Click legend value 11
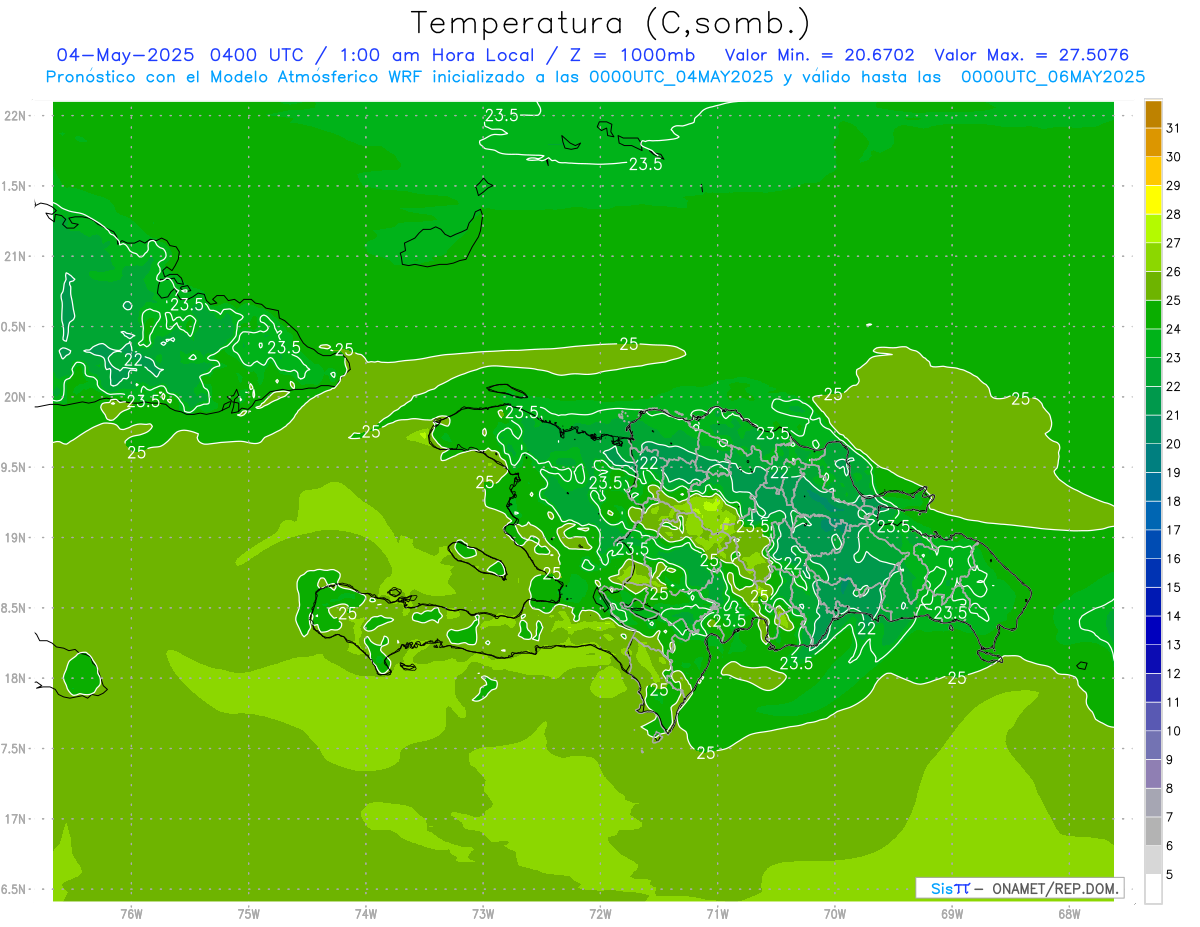The image size is (1200, 927). tap(1174, 702)
